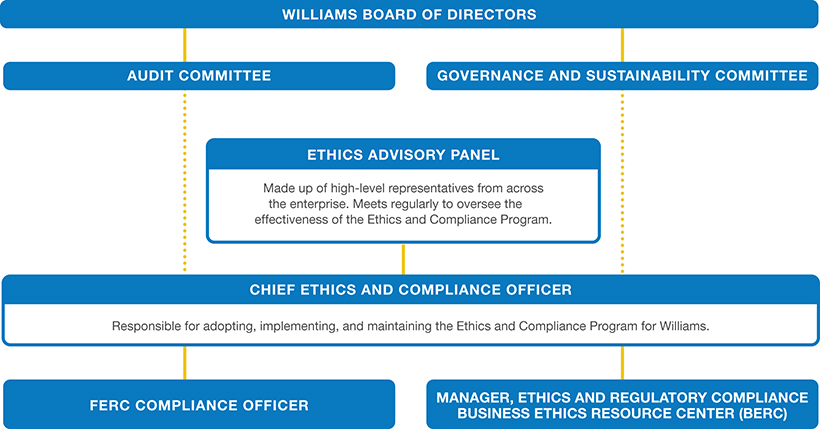Image resolution: width=820 pixels, height=429 pixels.
Task: Click dotted line below Governance and Sustainability Committee
Action: point(622,180)
